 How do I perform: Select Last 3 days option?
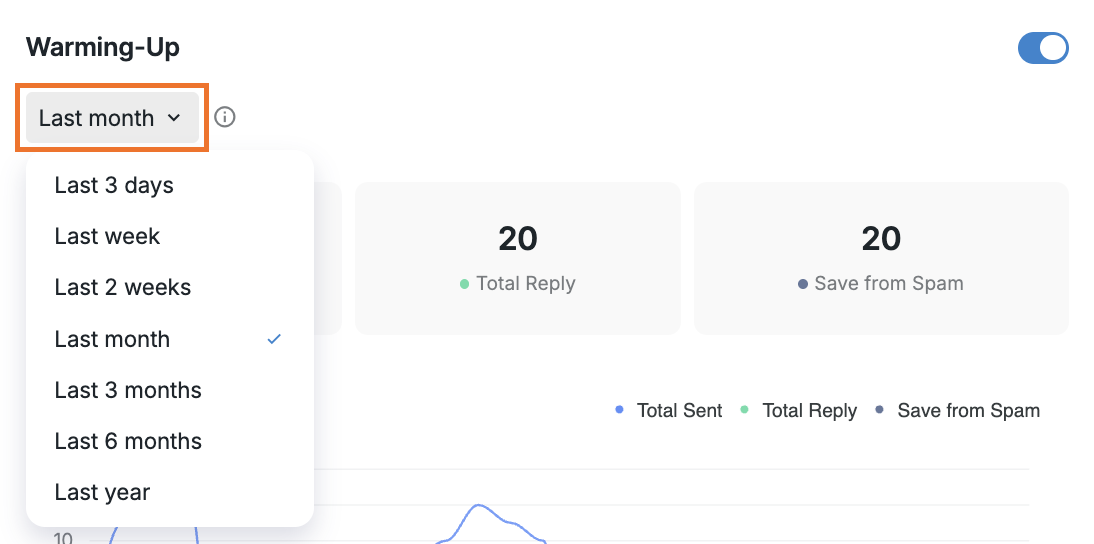click(114, 186)
